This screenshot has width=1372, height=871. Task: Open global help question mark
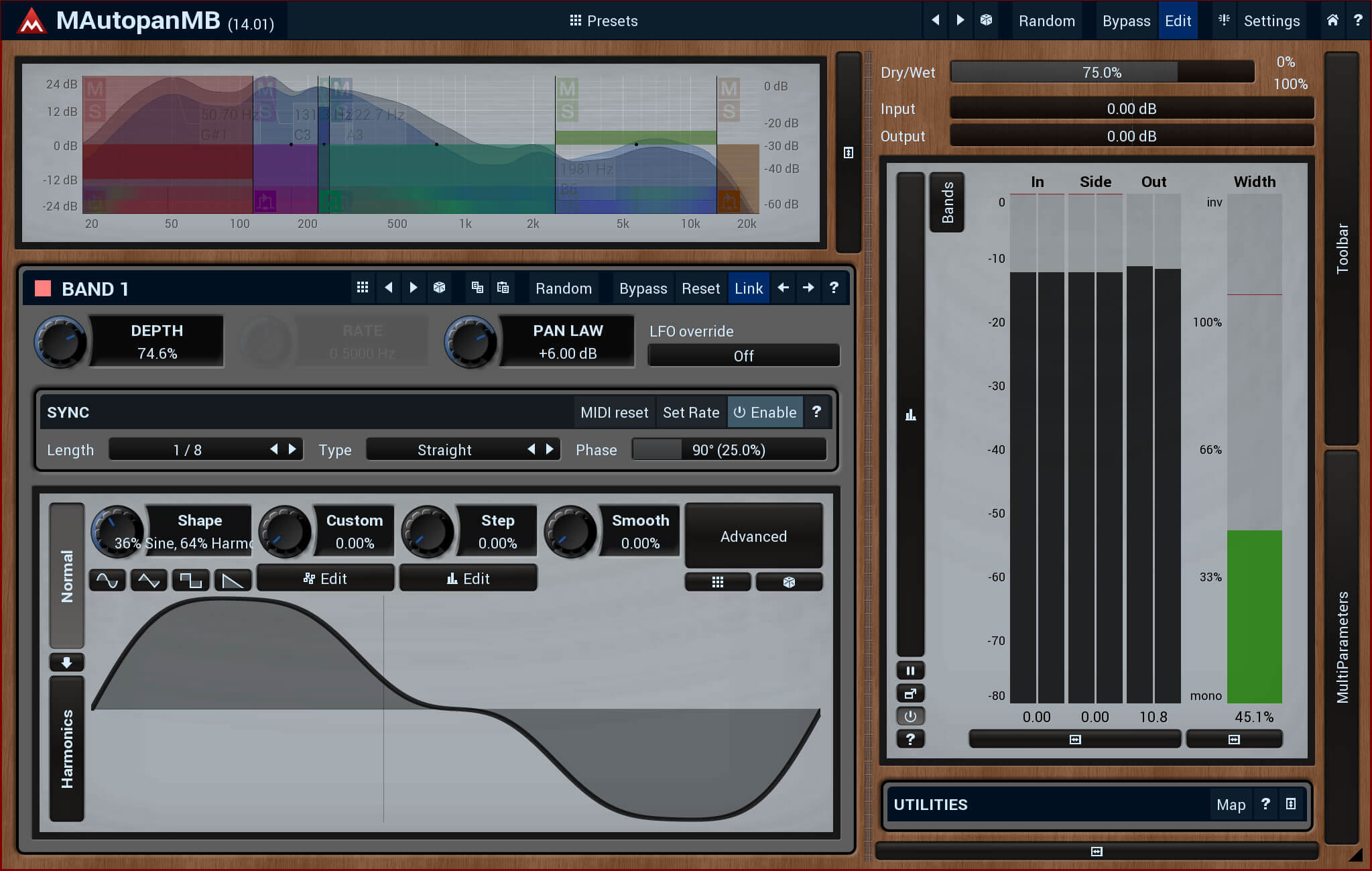(1357, 21)
